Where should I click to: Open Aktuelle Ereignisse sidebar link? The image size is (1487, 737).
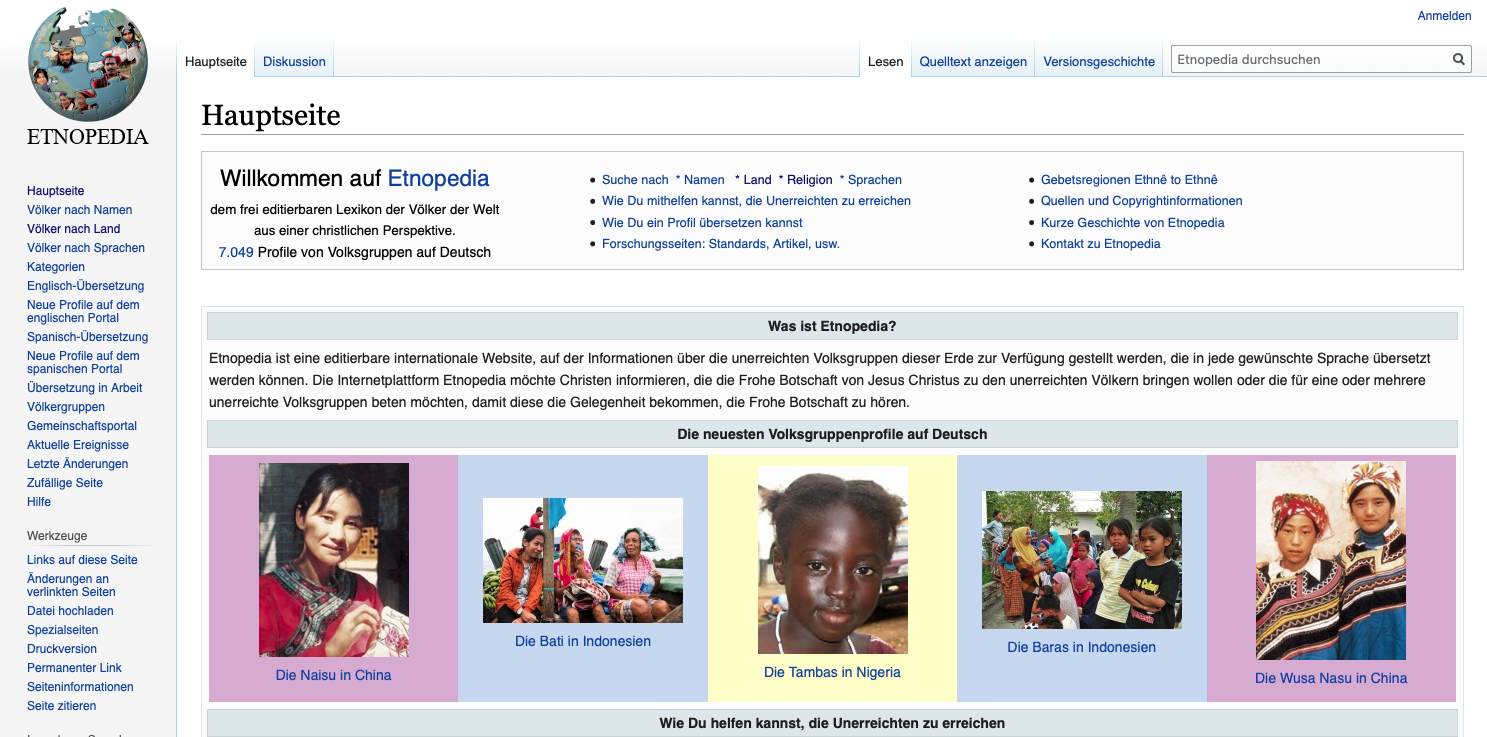click(x=78, y=445)
